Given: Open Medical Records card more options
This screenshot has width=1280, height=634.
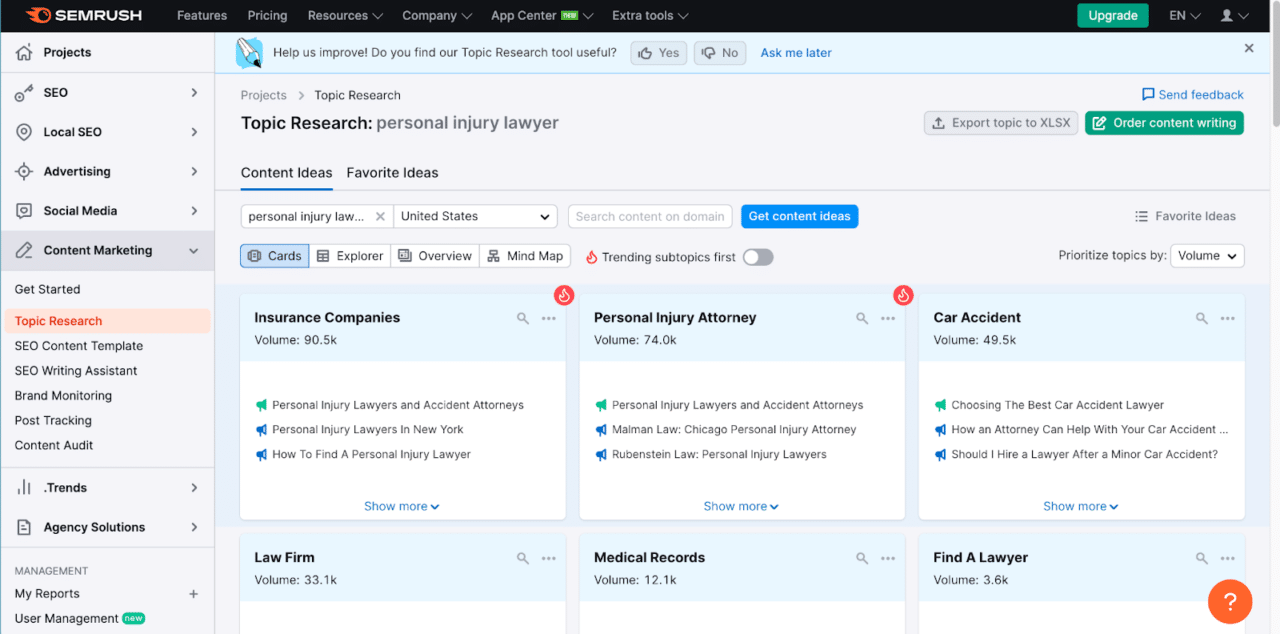Looking at the screenshot, I should coord(888,558).
